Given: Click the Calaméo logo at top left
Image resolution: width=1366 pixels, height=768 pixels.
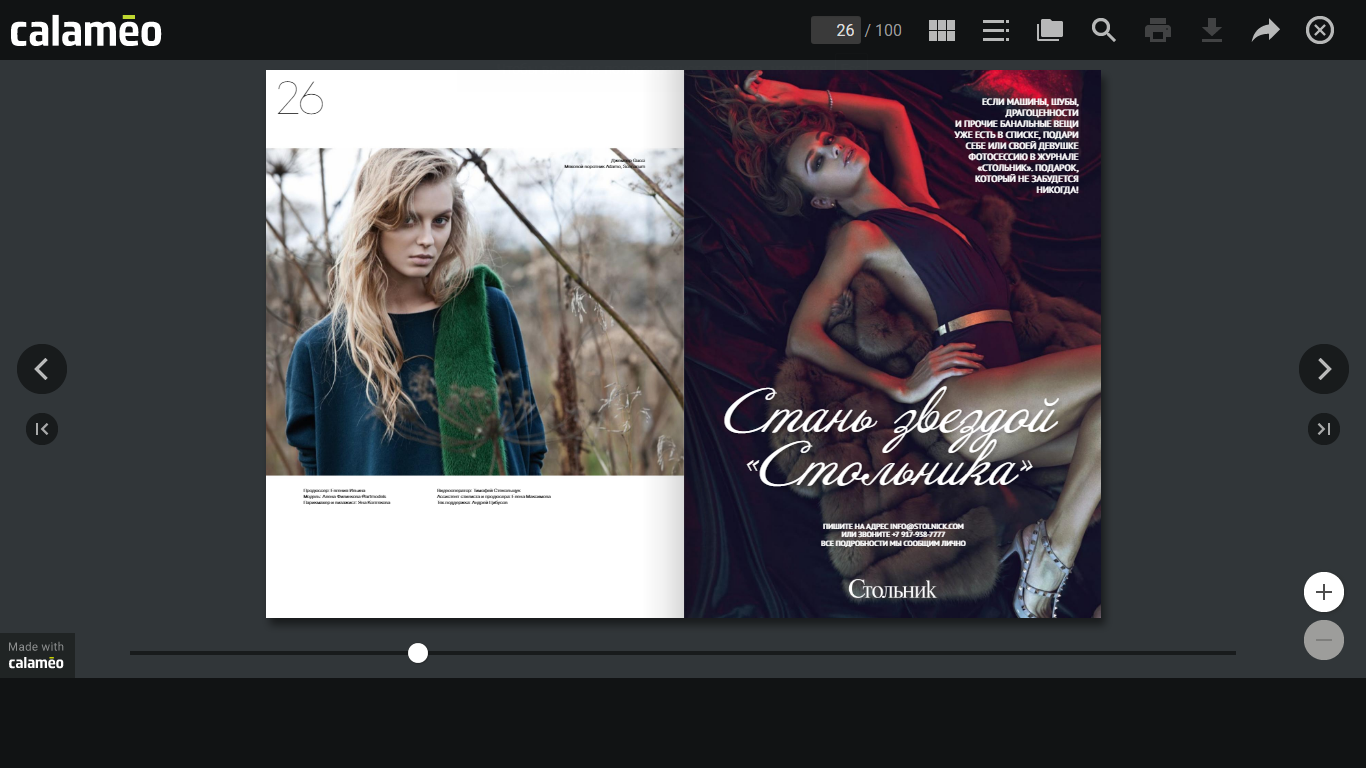Looking at the screenshot, I should coord(86,30).
